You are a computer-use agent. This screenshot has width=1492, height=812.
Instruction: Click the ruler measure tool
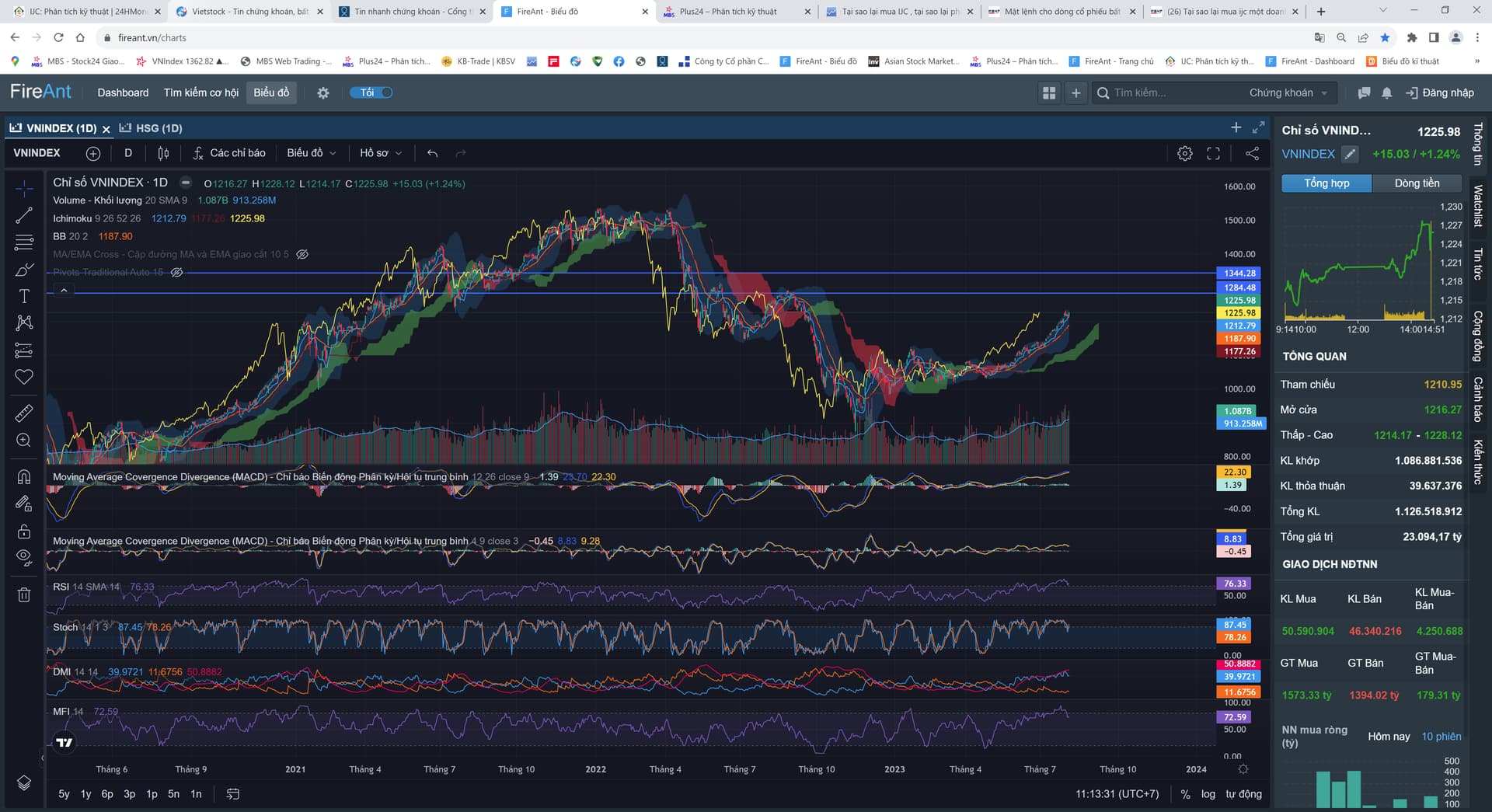(x=24, y=413)
